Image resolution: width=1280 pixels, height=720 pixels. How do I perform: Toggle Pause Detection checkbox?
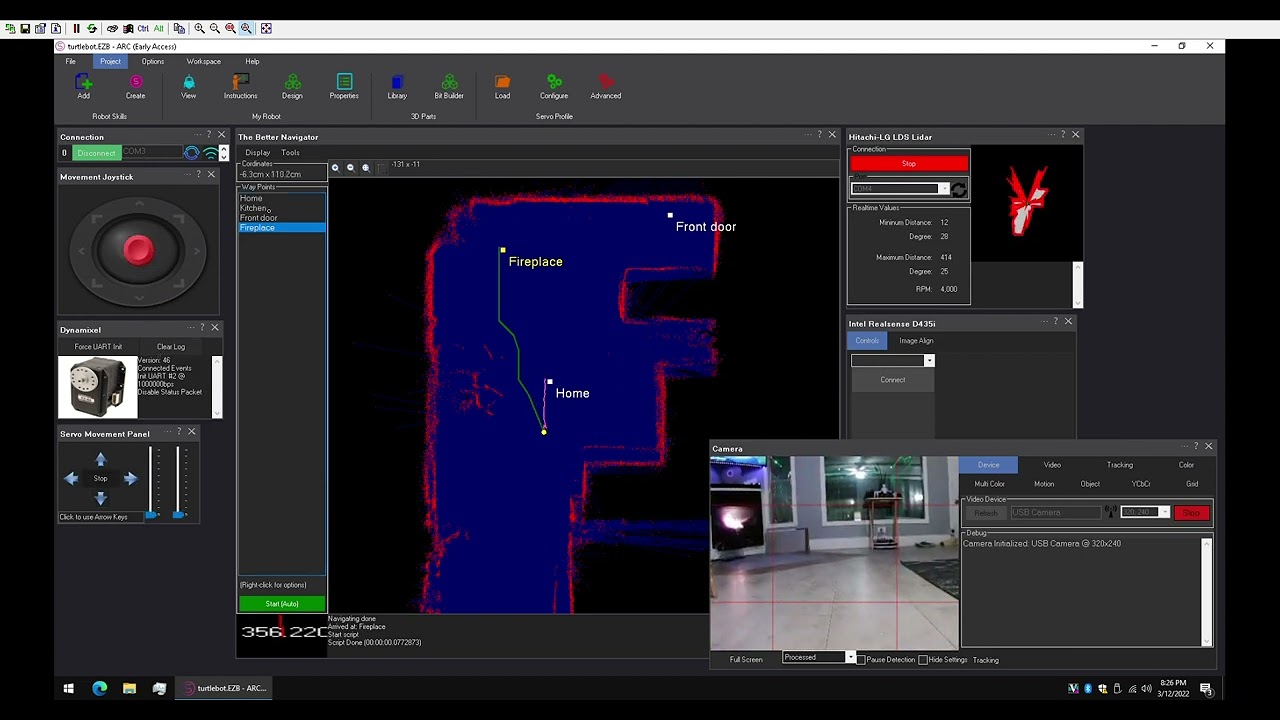861,660
